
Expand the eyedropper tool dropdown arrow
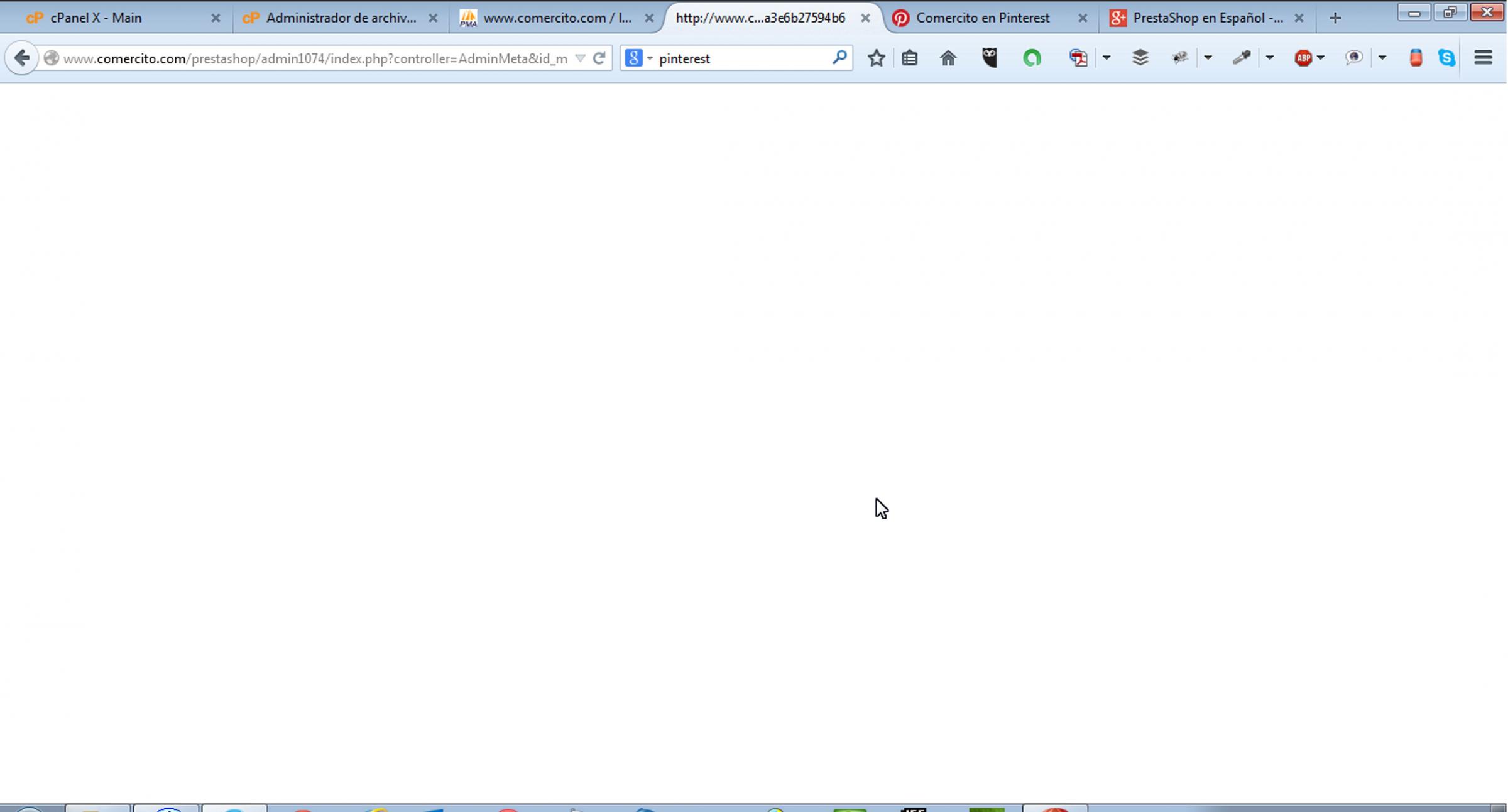tap(1269, 58)
